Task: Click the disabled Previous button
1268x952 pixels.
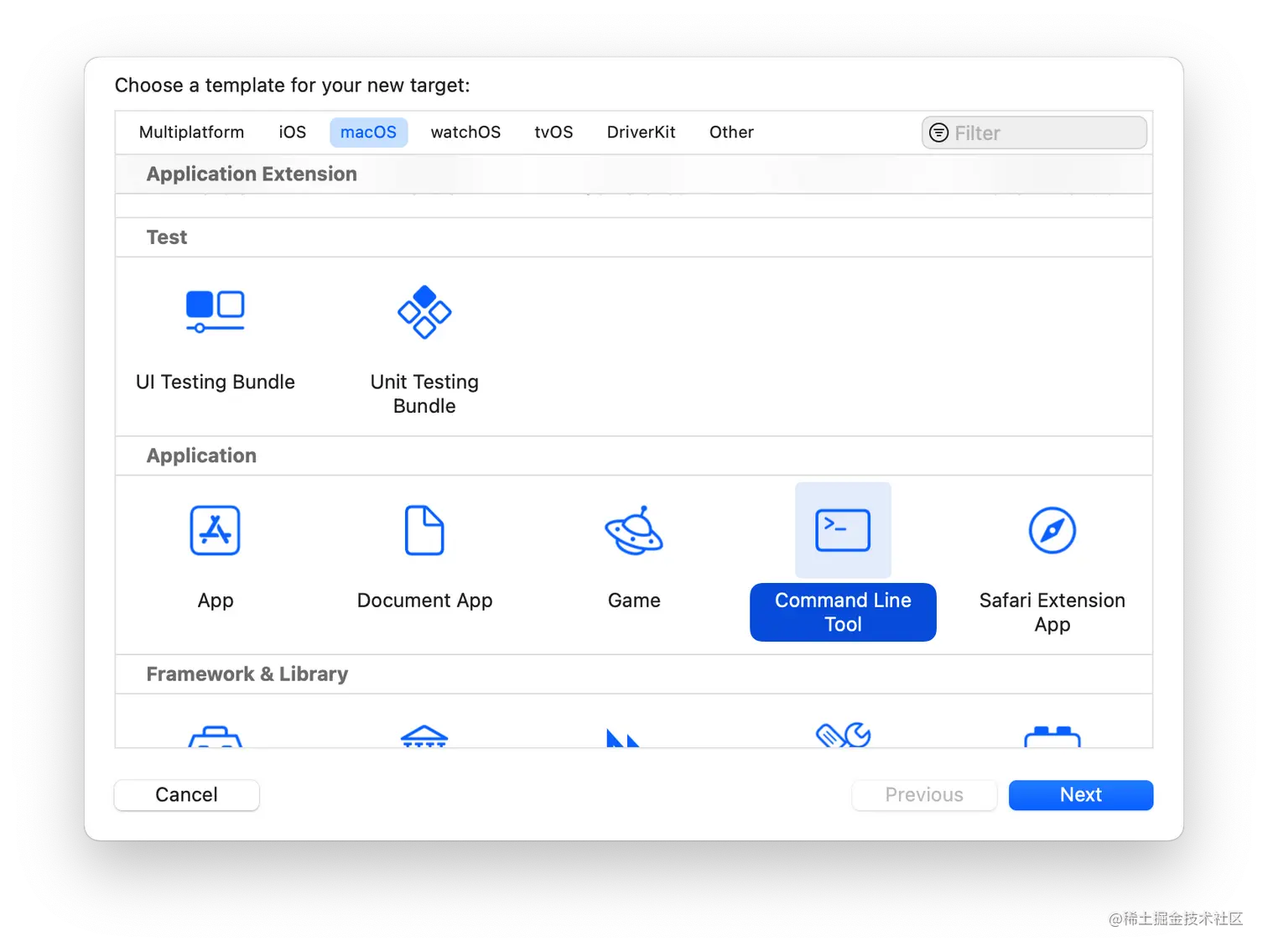Action: tap(924, 795)
